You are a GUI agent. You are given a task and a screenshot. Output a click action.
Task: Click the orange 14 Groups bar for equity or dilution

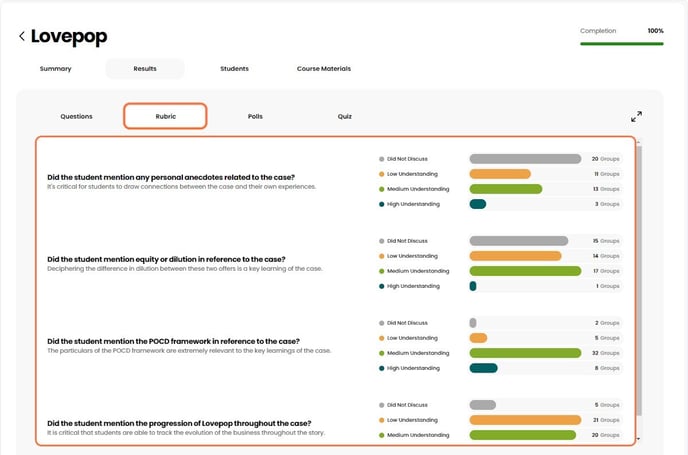pos(515,256)
